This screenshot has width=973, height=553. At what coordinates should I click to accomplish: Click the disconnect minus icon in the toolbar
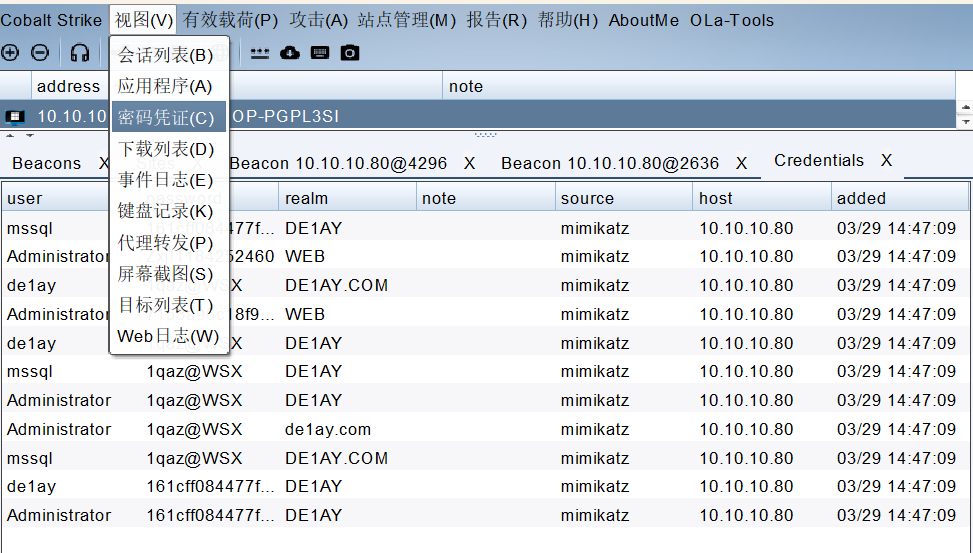pos(40,53)
